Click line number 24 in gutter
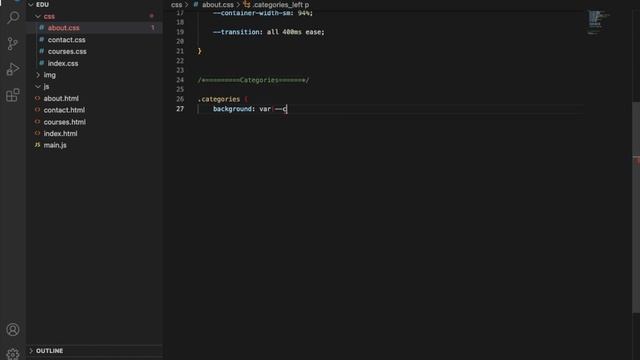The width and height of the screenshot is (640, 360). (x=180, y=80)
